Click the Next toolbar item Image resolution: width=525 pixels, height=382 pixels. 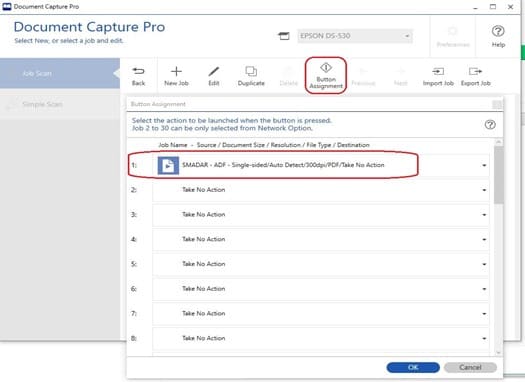[x=400, y=76]
